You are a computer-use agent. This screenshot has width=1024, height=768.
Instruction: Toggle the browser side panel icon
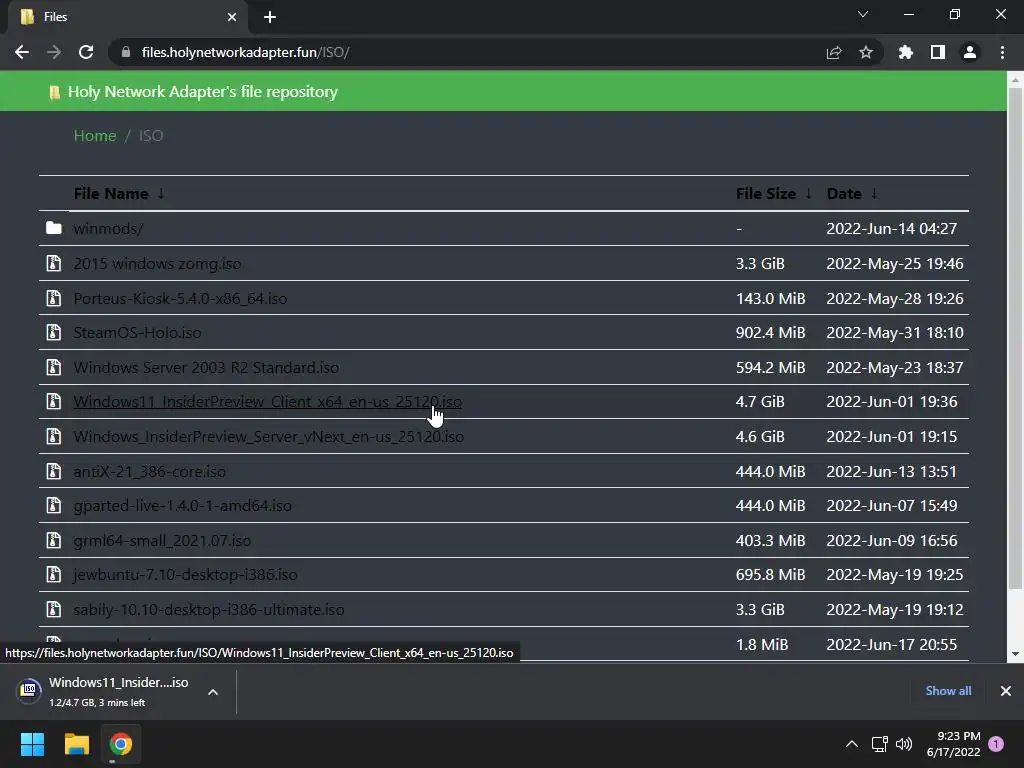pyautogui.click(x=938, y=52)
